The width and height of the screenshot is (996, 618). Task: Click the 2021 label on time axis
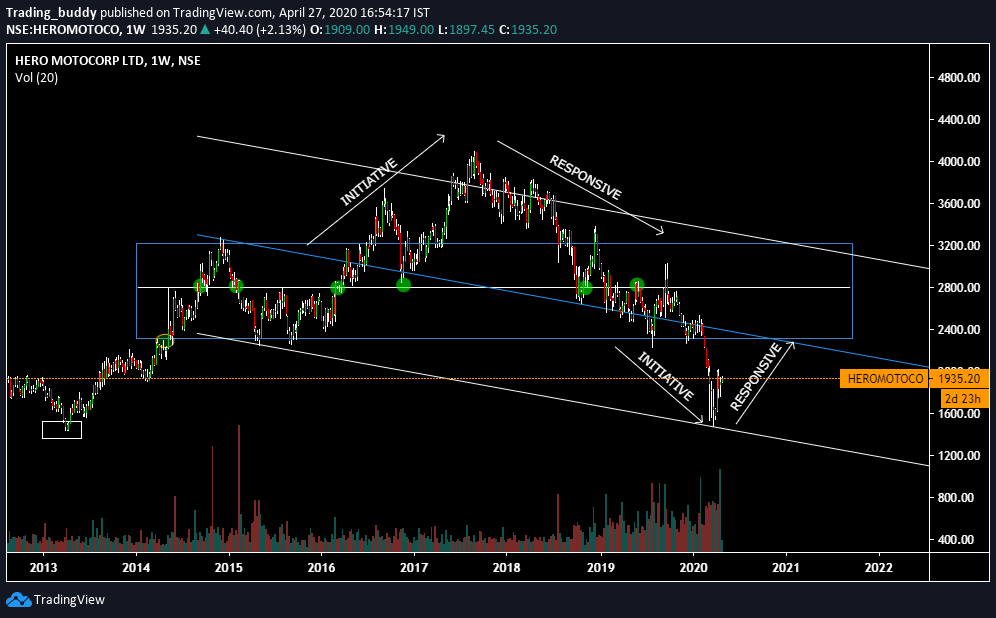pos(786,567)
